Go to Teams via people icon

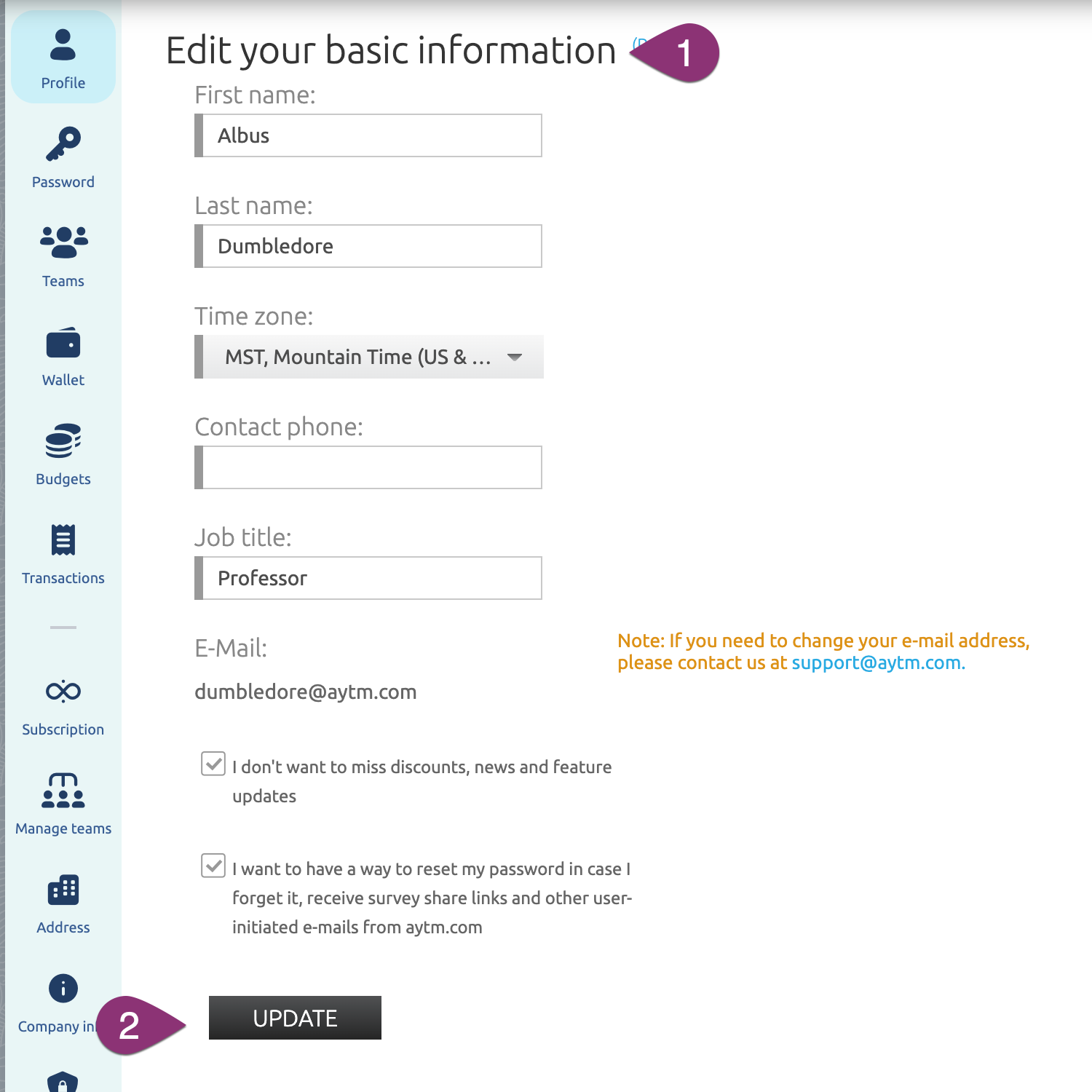(63, 242)
